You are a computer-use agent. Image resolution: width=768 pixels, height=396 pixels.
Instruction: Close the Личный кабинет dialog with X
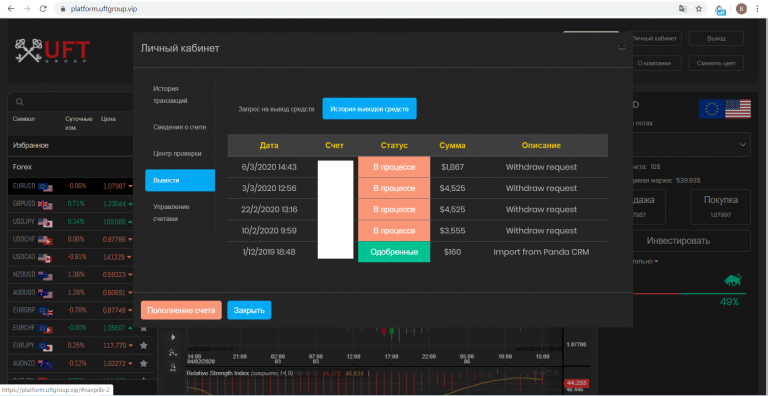[621, 47]
